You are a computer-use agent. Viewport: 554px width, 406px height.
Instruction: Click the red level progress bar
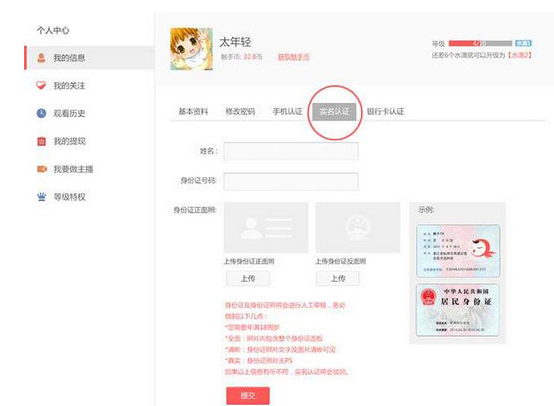point(481,43)
